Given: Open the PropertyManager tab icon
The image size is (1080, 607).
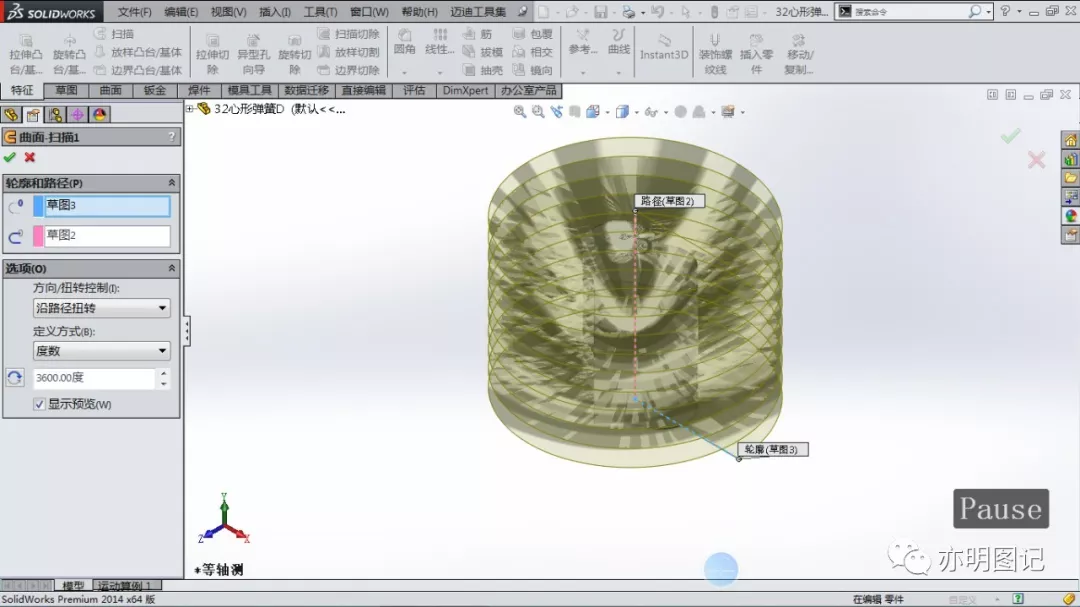Looking at the screenshot, I should pyautogui.click(x=33, y=114).
